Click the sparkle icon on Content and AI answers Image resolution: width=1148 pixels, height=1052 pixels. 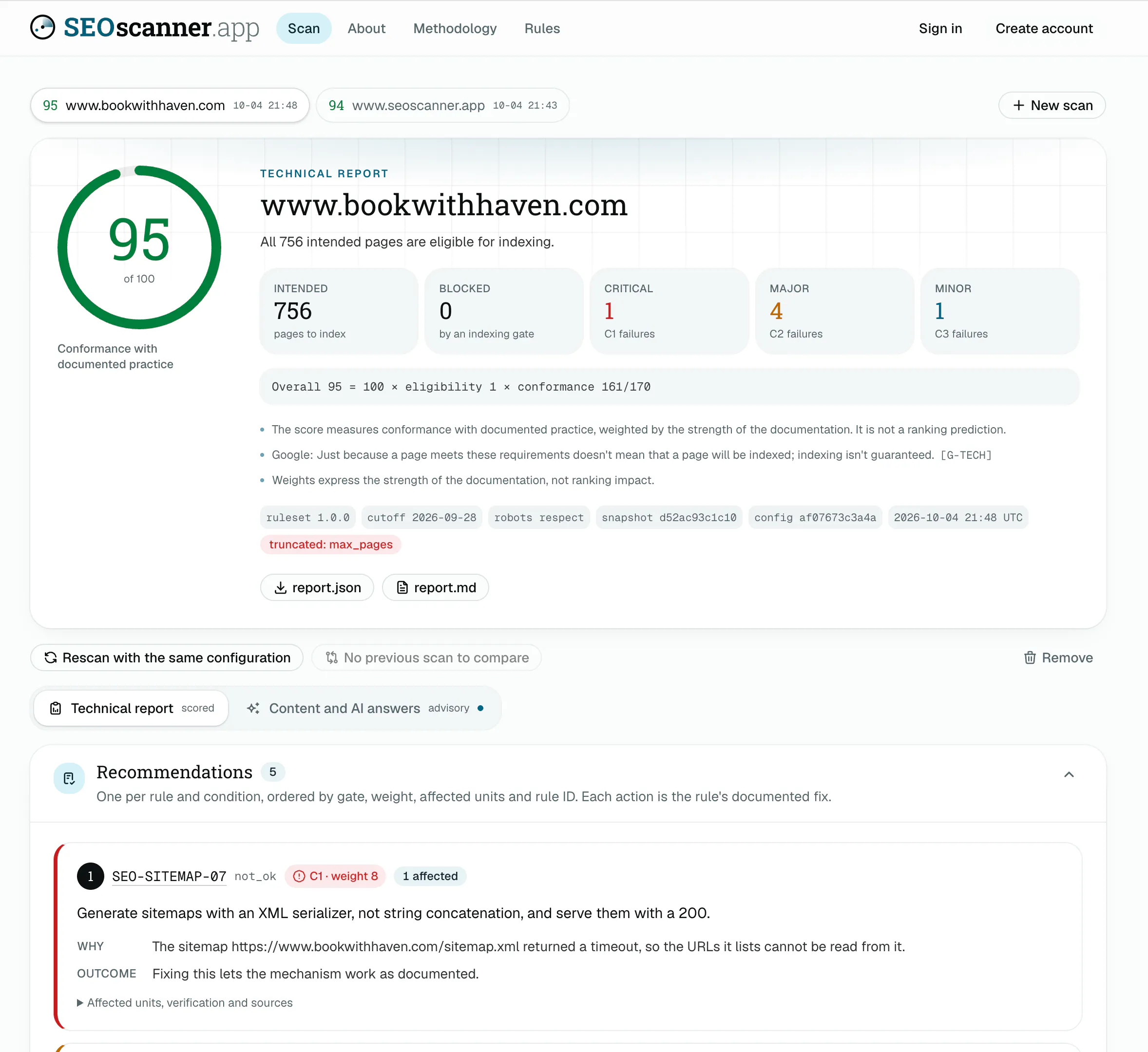tap(253, 708)
